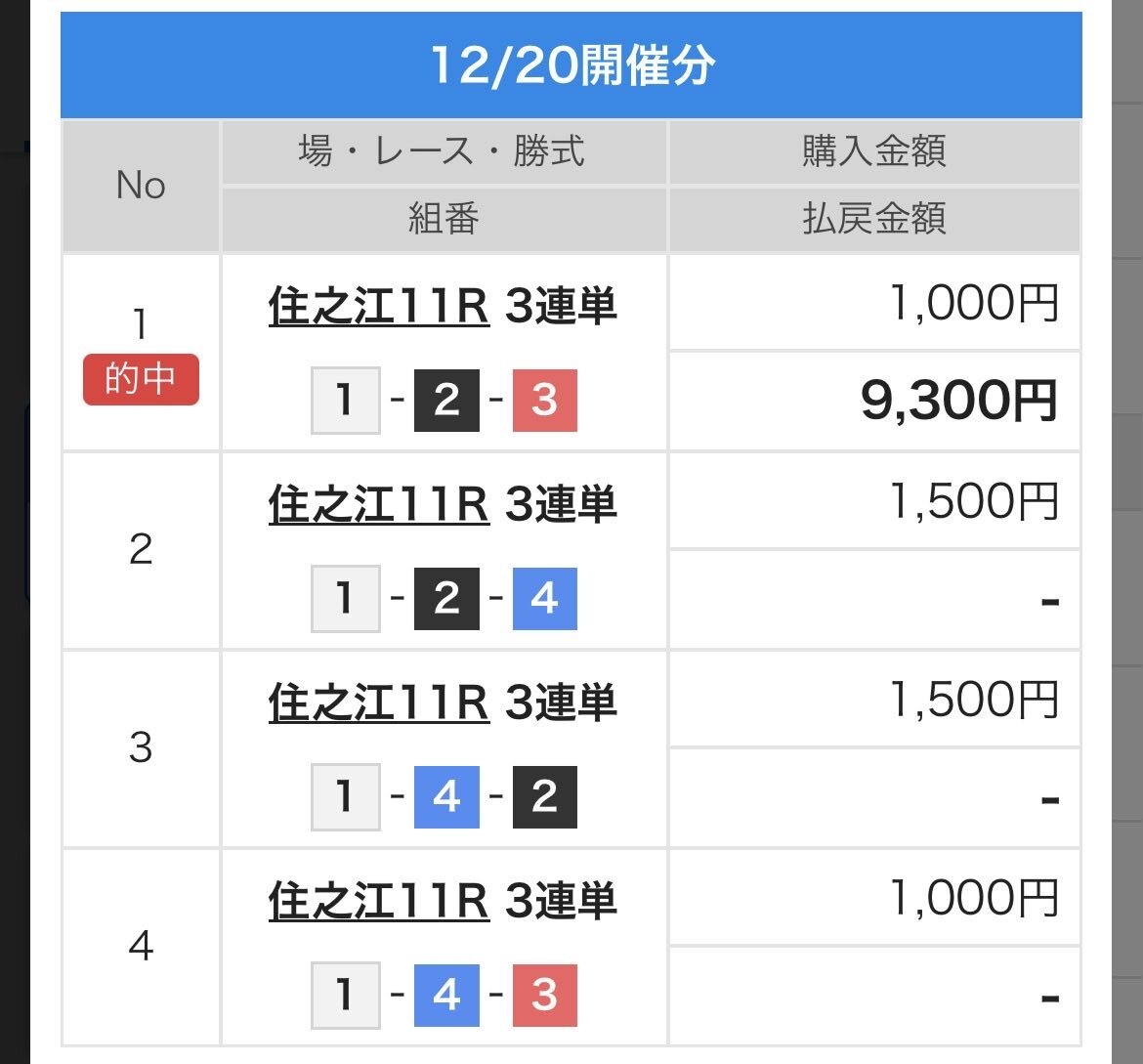Click the blue 4 badge in the 1-4-2 combination
The image size is (1143, 1064).
(446, 796)
